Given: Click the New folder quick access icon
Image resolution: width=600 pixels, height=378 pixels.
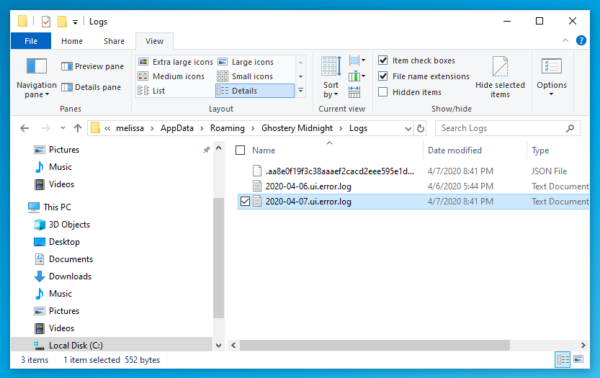Looking at the screenshot, I should (x=62, y=21).
